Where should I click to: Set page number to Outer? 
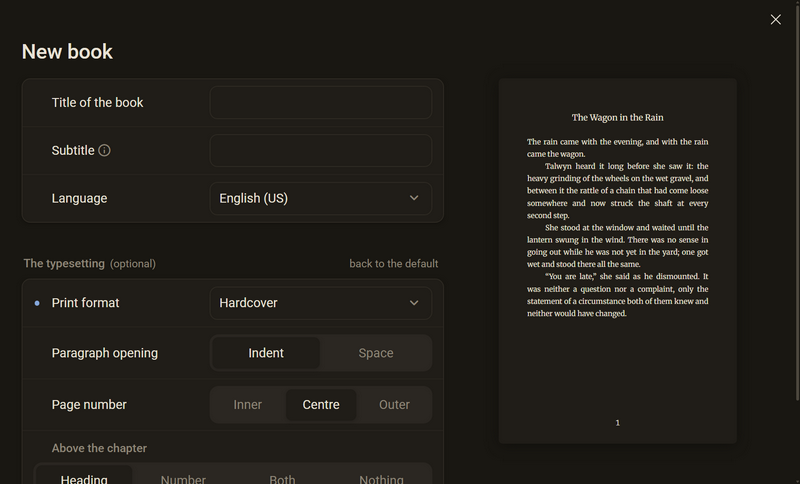point(394,404)
